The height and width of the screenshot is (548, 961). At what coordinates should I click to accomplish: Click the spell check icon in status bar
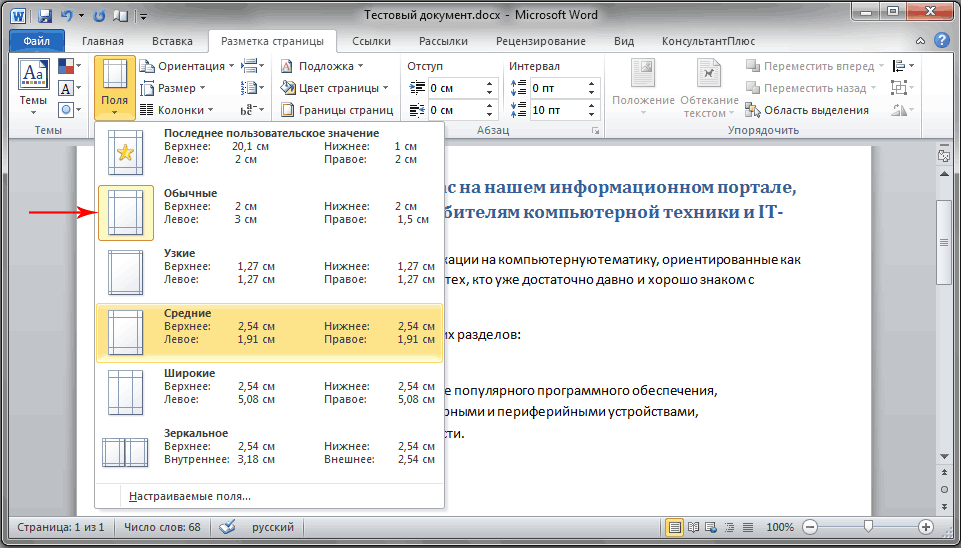227,527
